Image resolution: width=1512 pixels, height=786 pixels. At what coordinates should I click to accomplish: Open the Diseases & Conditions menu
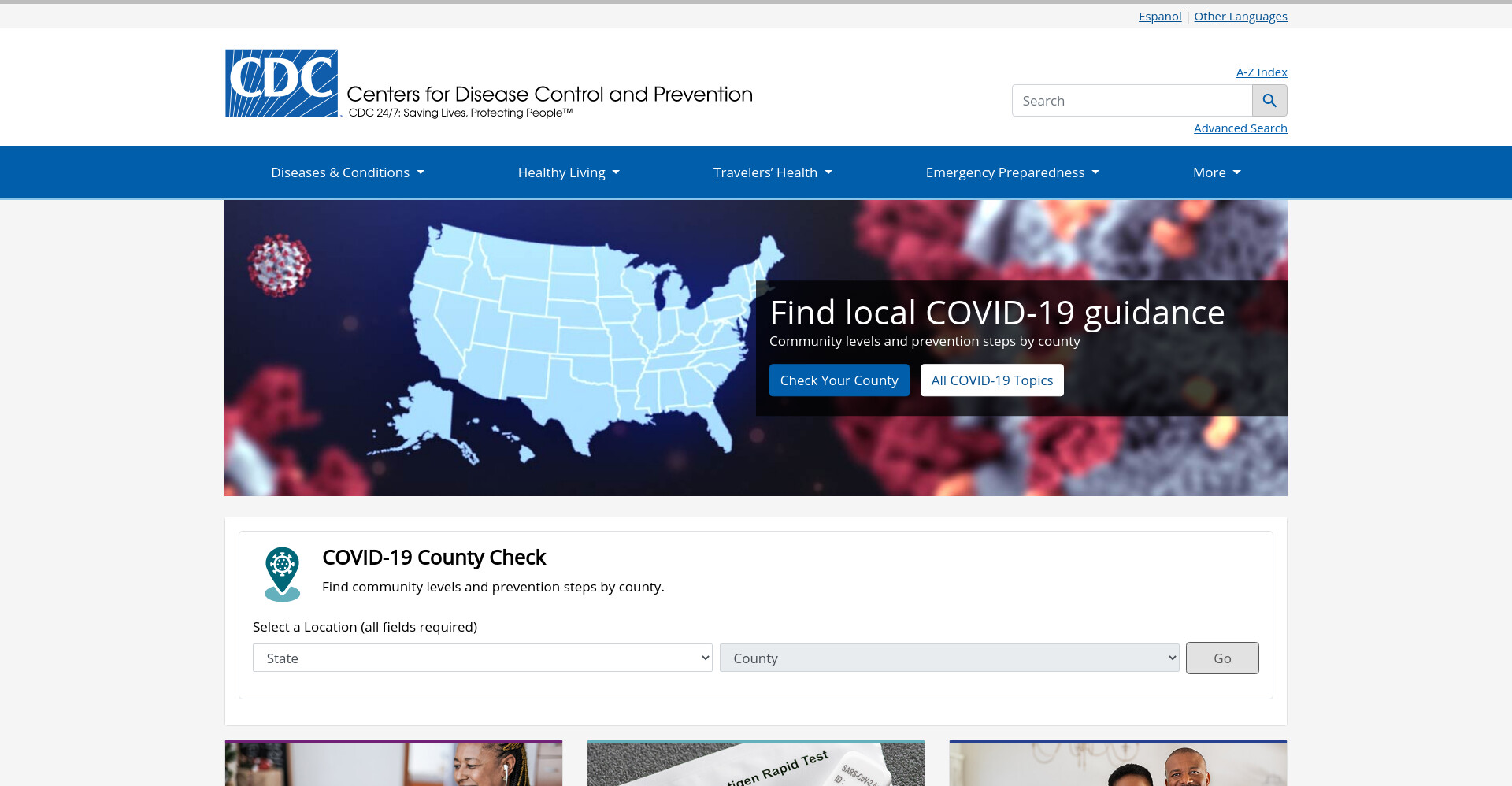pyautogui.click(x=347, y=172)
